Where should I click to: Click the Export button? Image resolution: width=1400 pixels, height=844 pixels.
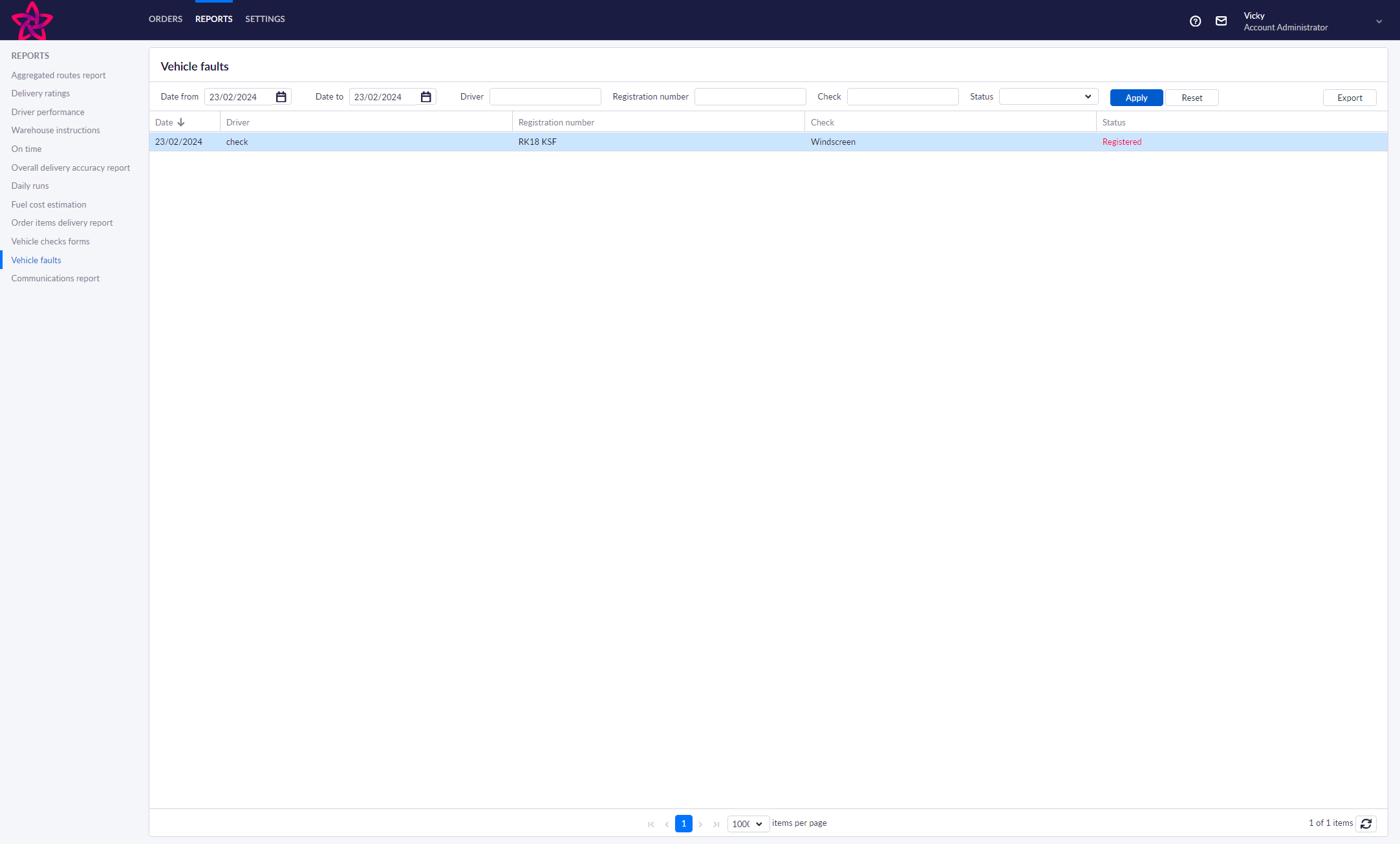click(1350, 98)
